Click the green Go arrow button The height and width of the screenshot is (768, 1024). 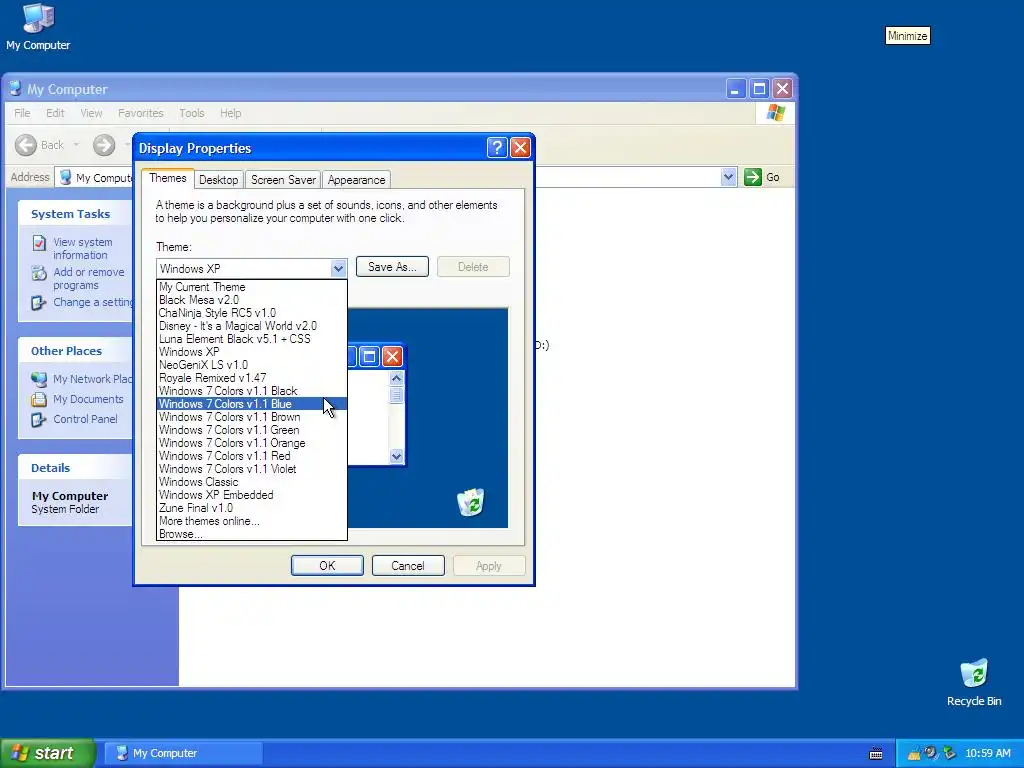752,177
